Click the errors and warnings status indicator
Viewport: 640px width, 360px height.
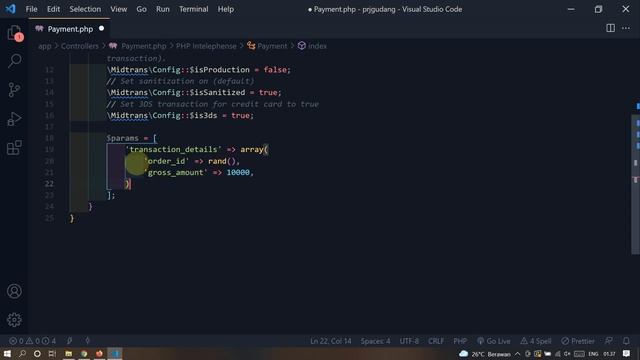coord(32,341)
